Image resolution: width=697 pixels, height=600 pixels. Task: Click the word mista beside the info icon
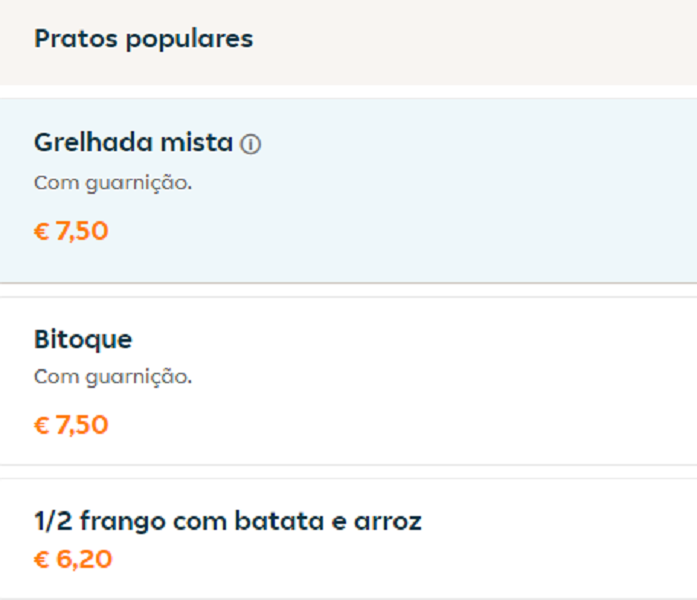[x=196, y=143]
